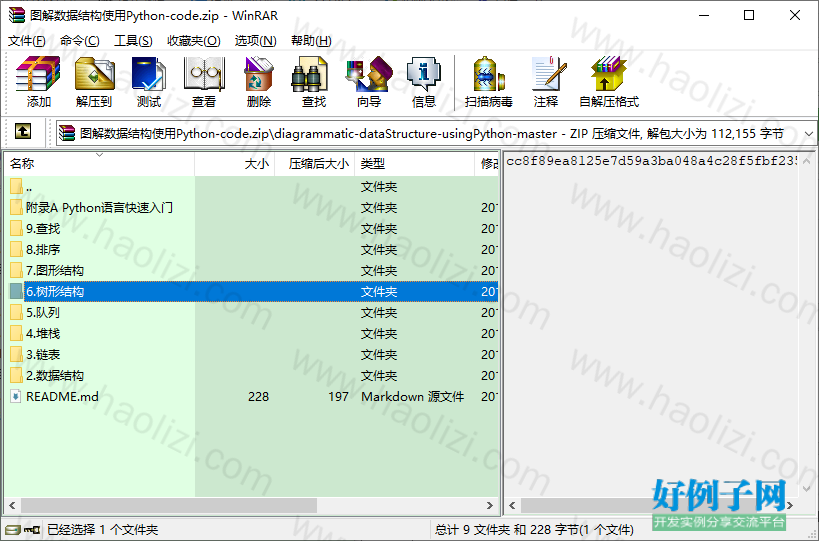Click the Find (查找) binoculars icon
This screenshot has width=819, height=541.
point(310,74)
